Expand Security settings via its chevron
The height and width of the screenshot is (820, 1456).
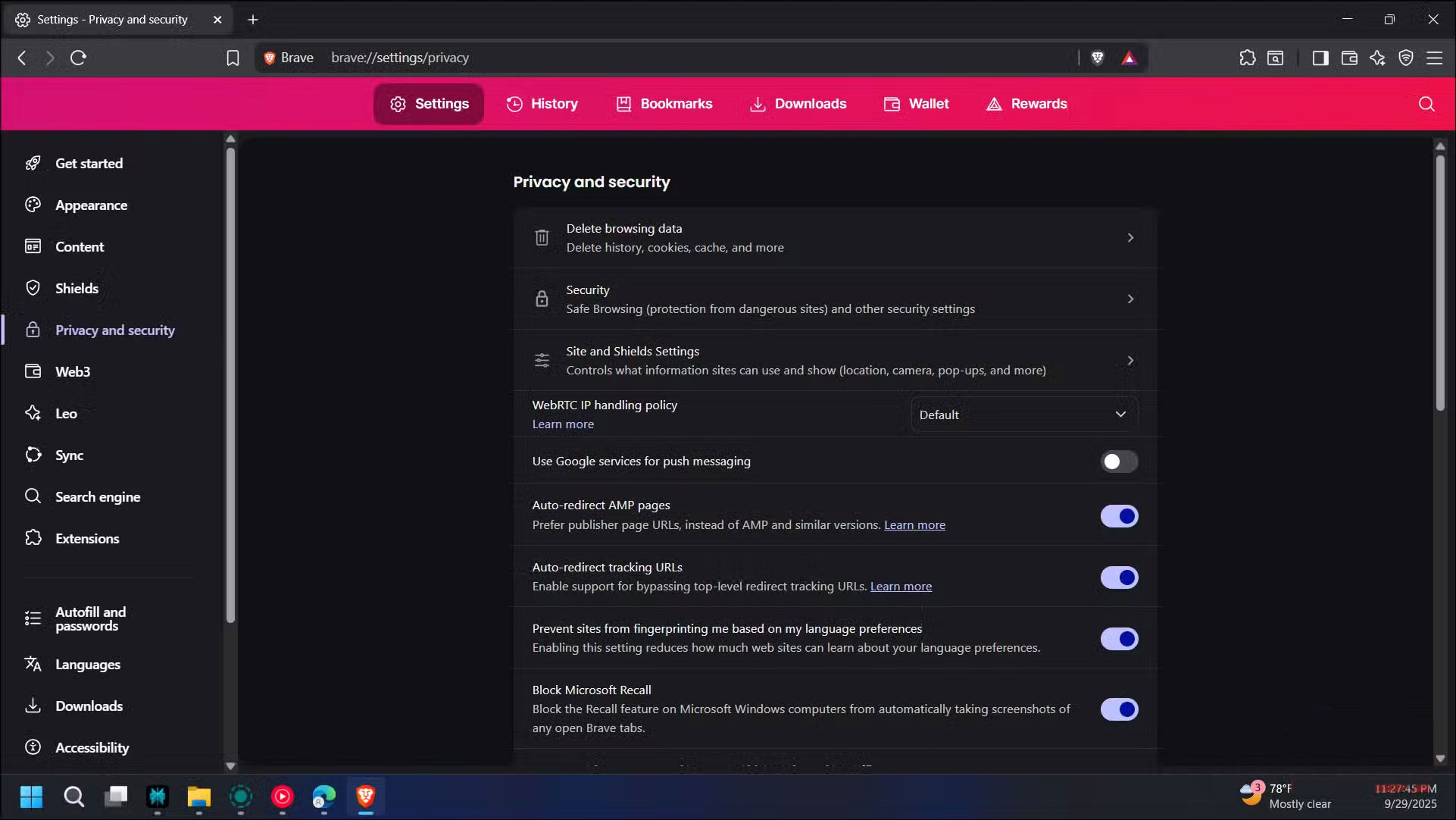pos(1129,299)
